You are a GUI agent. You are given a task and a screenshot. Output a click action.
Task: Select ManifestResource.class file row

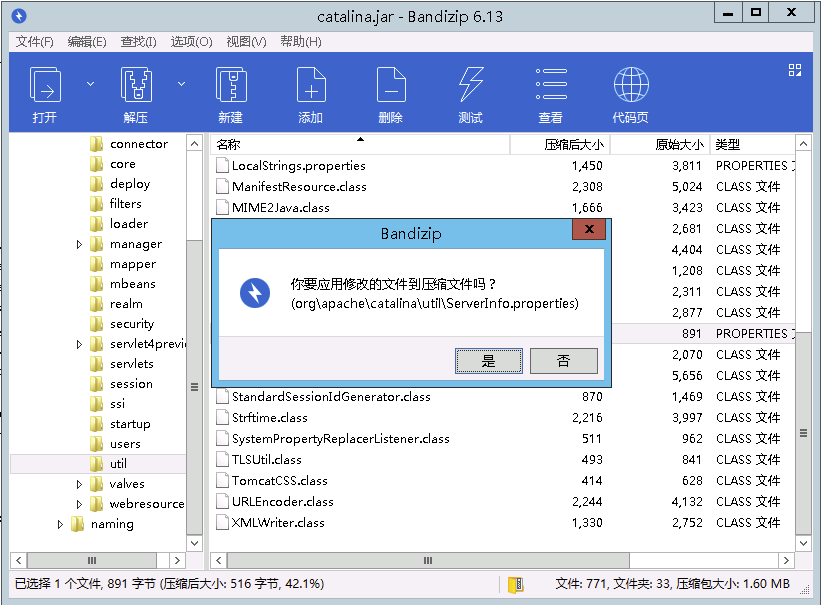pos(503,187)
